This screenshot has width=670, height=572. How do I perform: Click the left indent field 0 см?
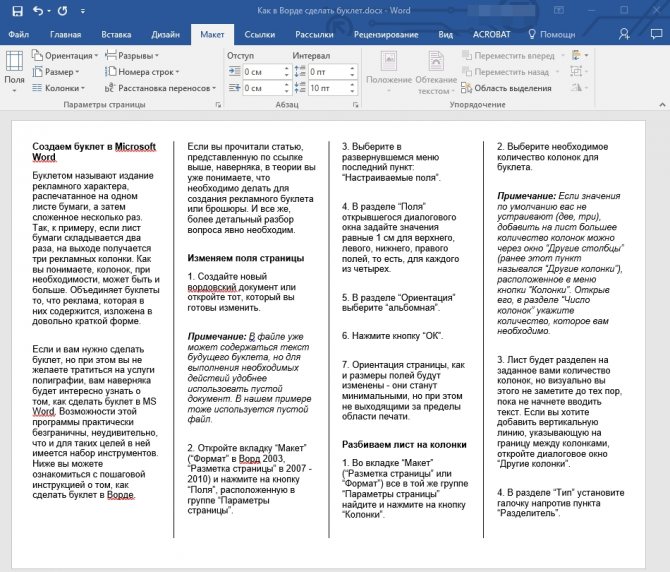pos(262,72)
